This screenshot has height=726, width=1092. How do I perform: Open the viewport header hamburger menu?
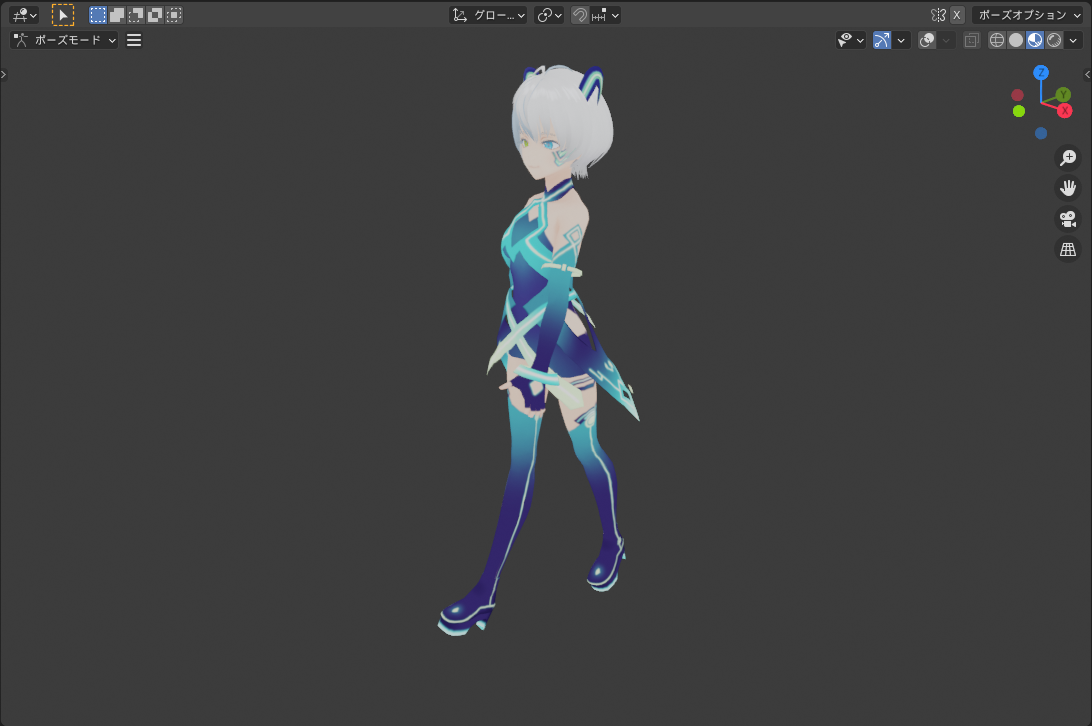134,40
